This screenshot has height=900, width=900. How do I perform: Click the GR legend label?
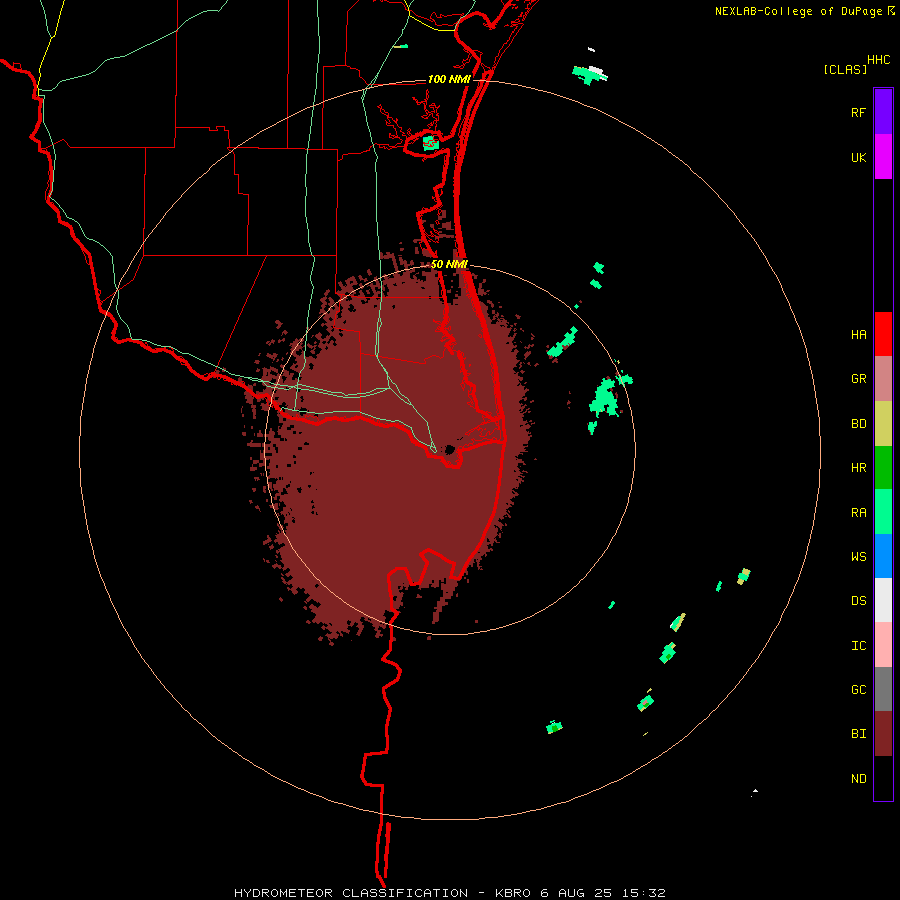pos(858,379)
